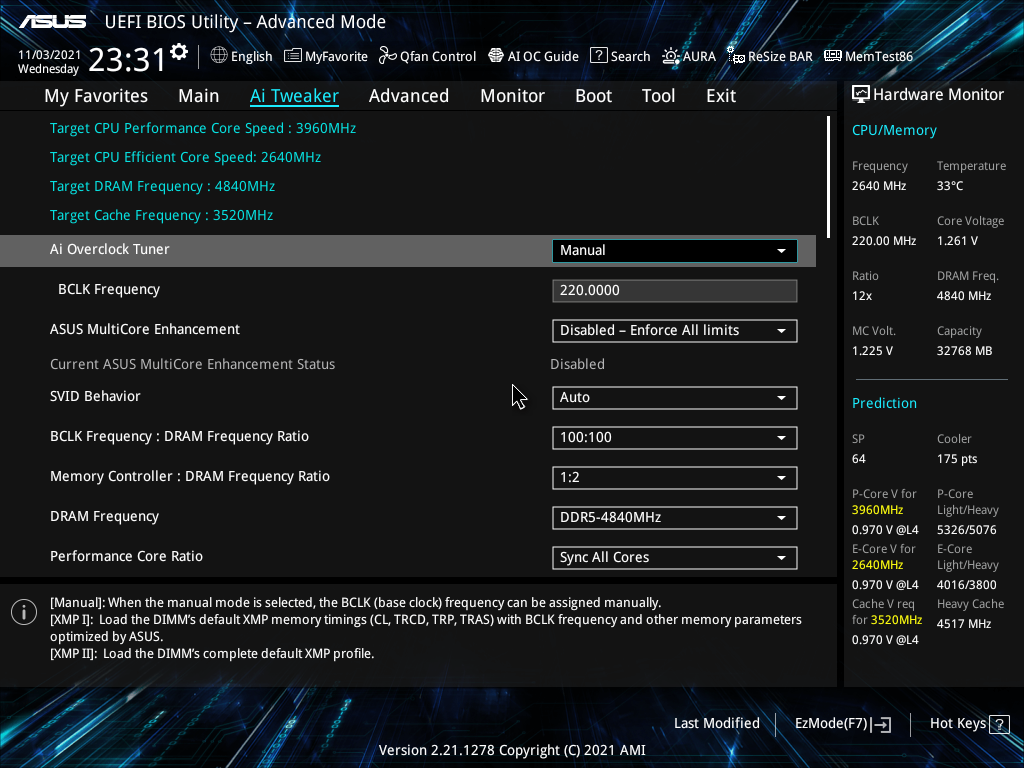Click the Hardware Monitor screen icon
The width and height of the screenshot is (1024, 768).
point(861,95)
